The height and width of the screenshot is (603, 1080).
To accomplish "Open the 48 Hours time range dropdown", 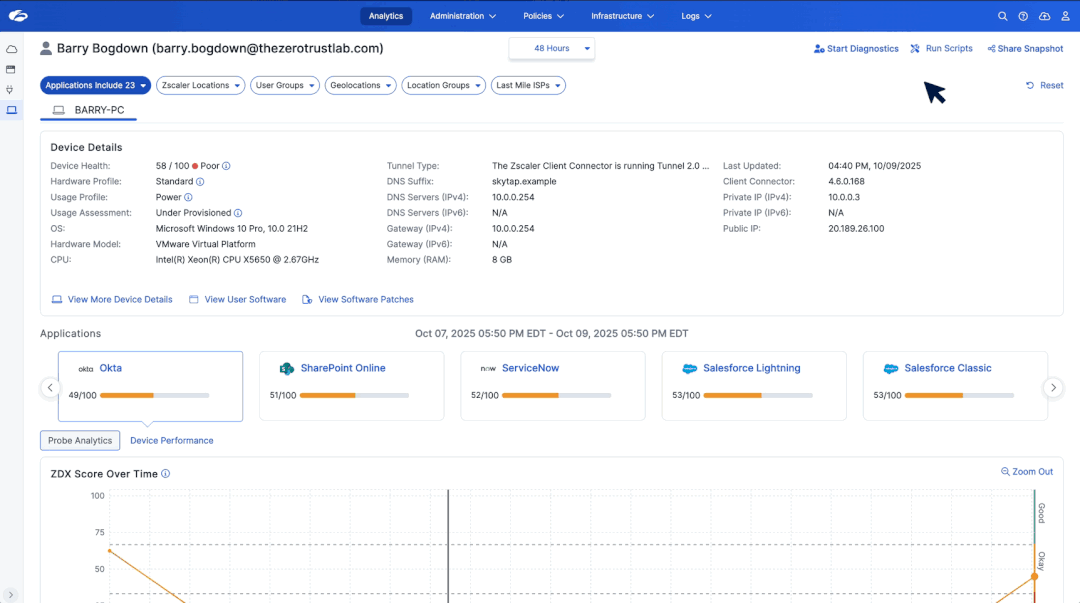I will tap(552, 48).
